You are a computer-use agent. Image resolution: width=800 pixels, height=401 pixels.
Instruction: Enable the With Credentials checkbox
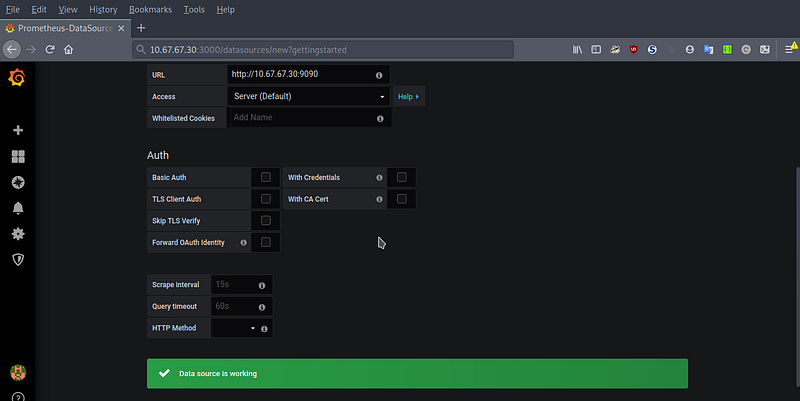[402, 177]
